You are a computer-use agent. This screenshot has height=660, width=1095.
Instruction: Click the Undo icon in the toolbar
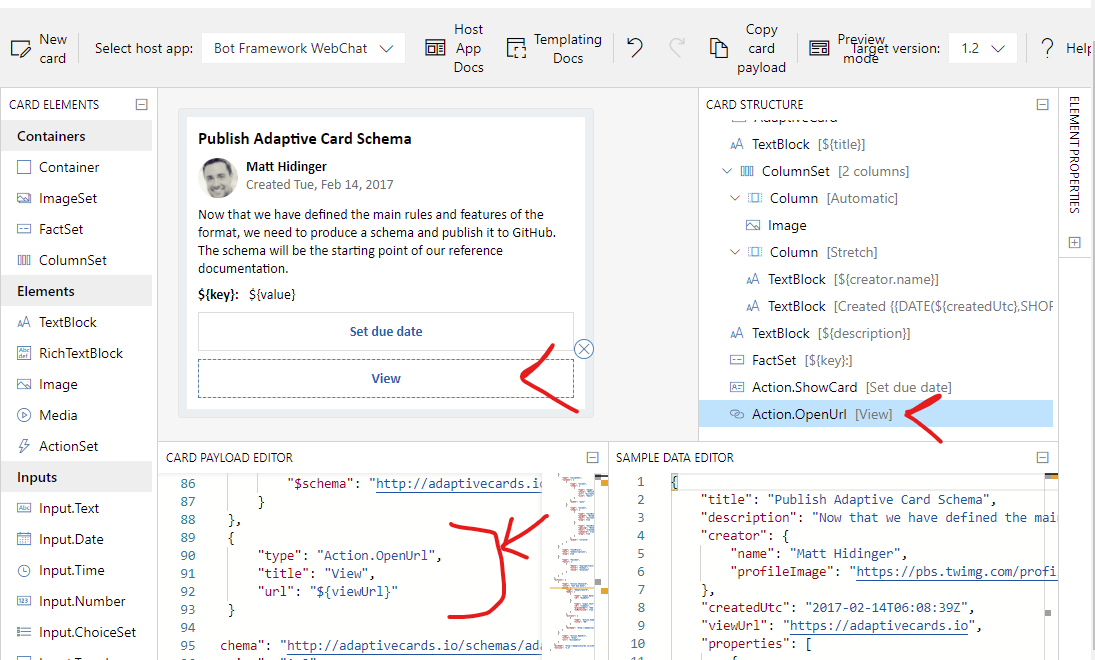(x=635, y=46)
